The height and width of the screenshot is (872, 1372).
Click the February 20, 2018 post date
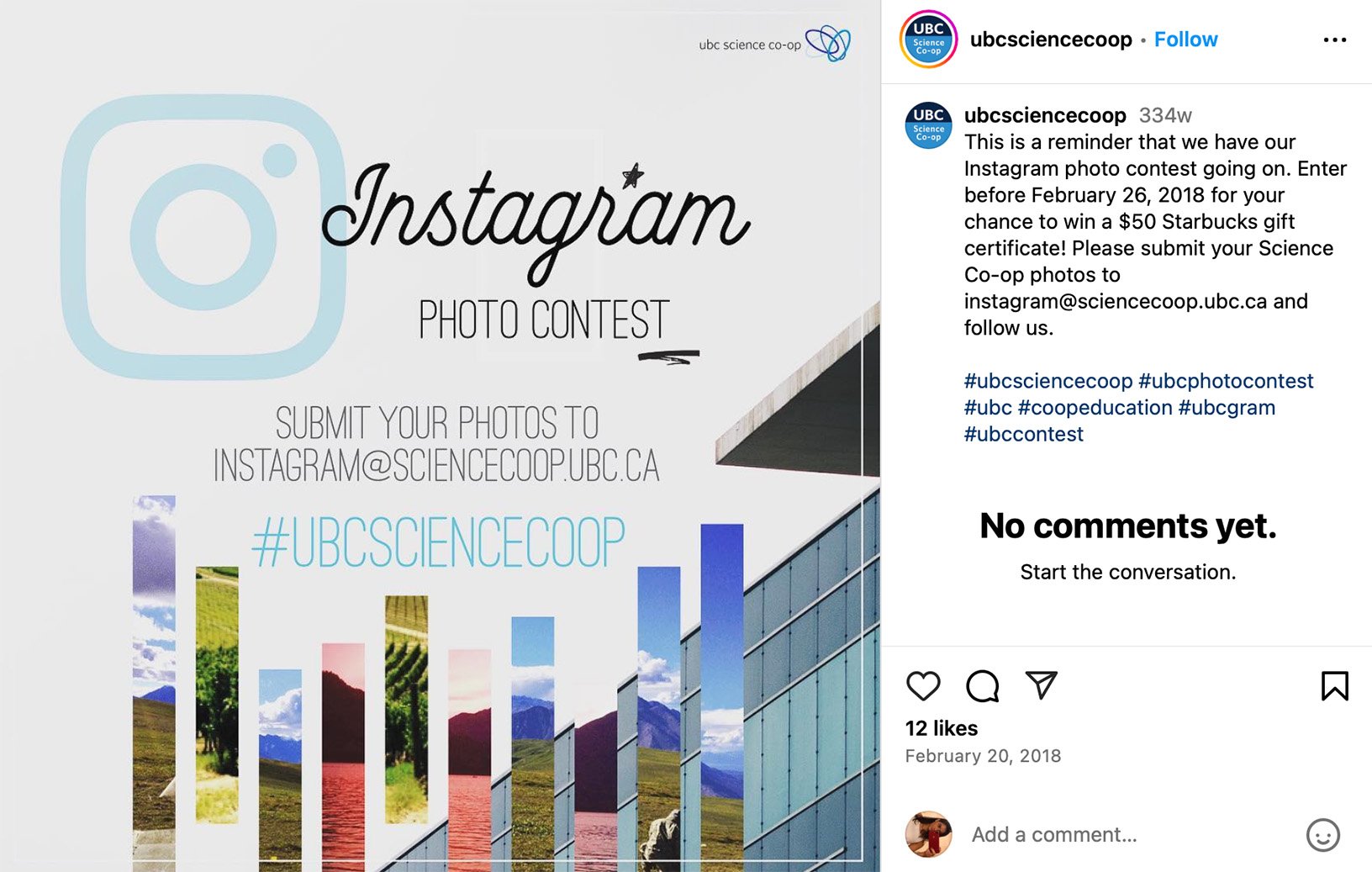point(983,756)
